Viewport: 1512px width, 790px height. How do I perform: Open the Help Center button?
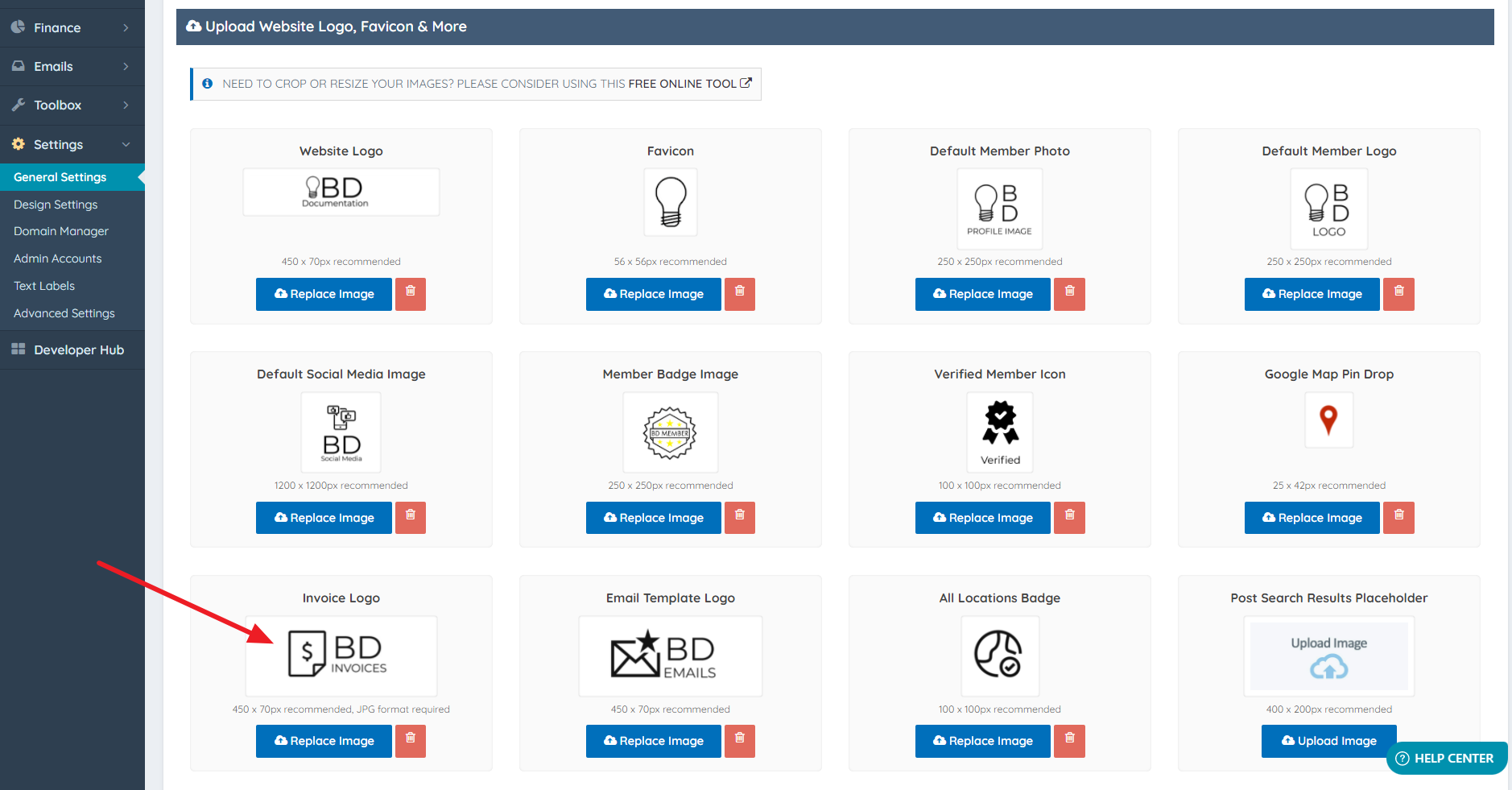(1447, 759)
